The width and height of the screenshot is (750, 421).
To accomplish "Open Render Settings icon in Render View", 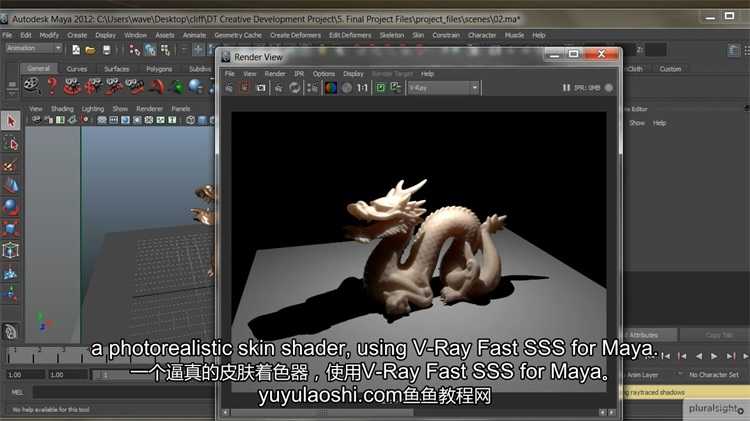I will tap(312, 88).
